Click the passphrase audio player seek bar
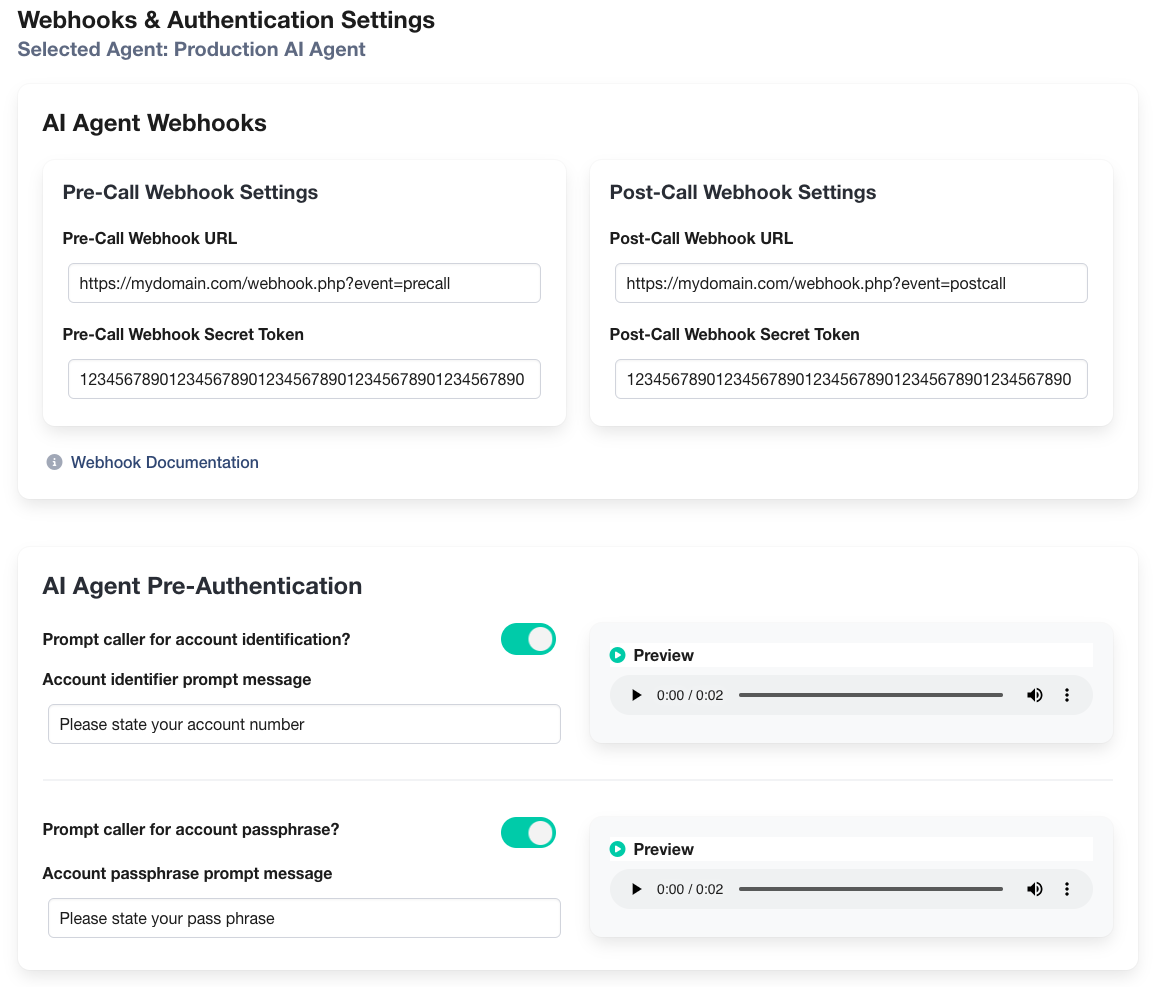The width and height of the screenshot is (1154, 987). pos(870,888)
